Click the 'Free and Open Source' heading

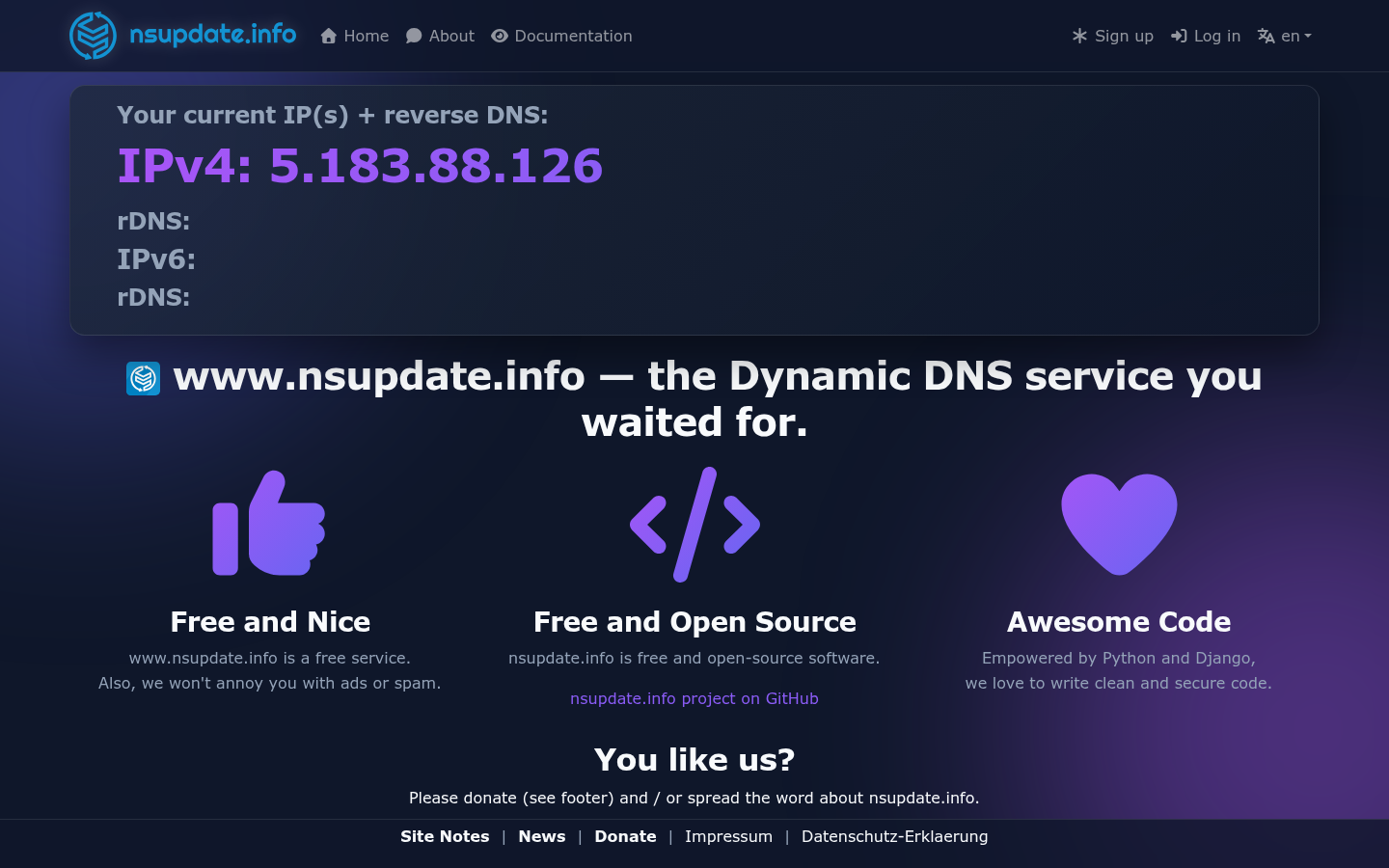694,622
